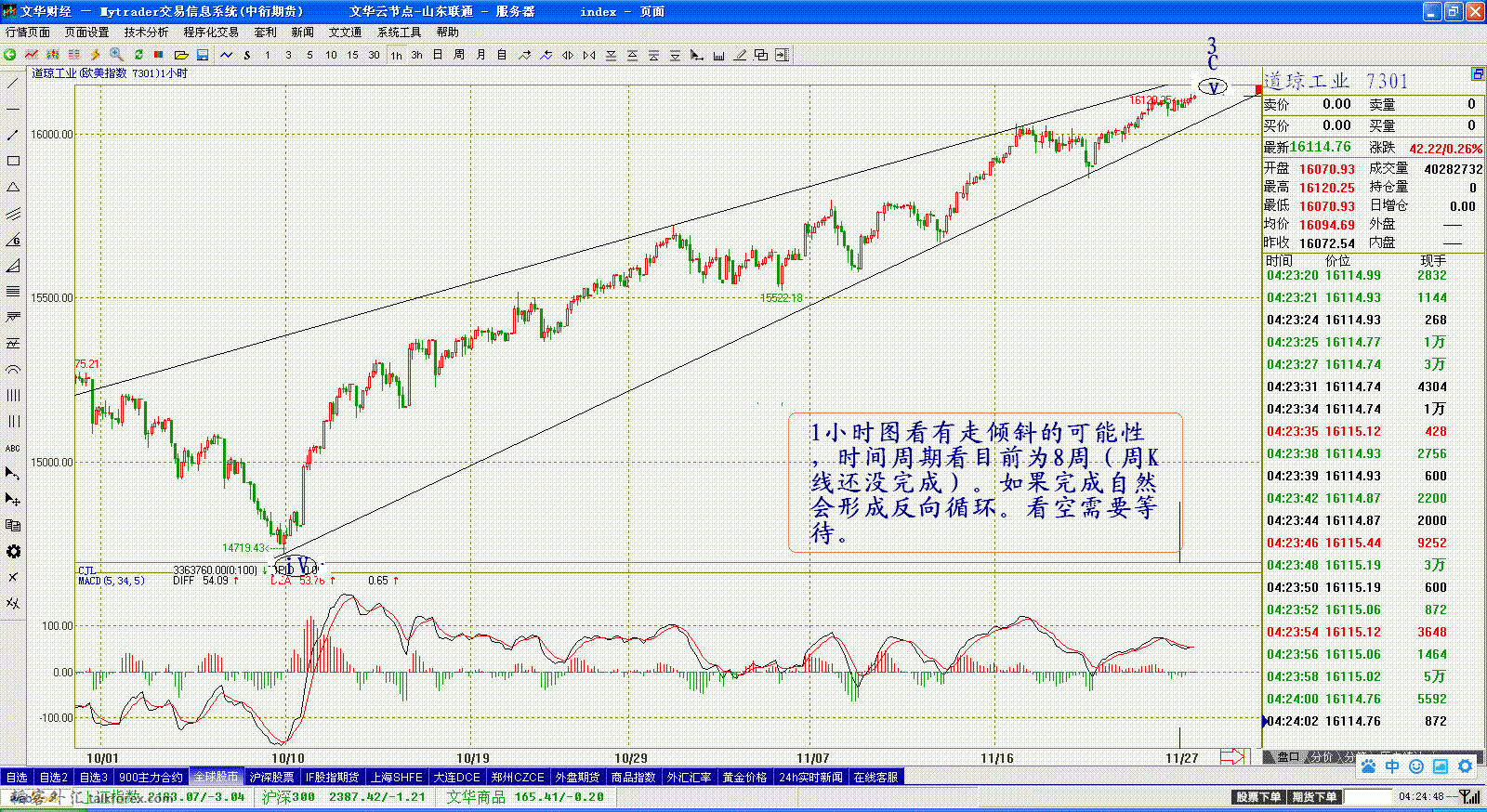Click the green back arrow icon

(9, 55)
